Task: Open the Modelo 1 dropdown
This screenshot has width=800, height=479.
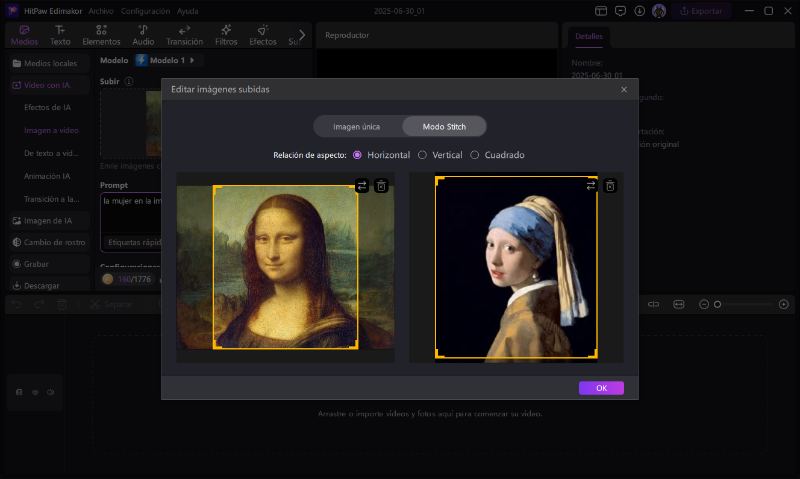Action: [167, 60]
